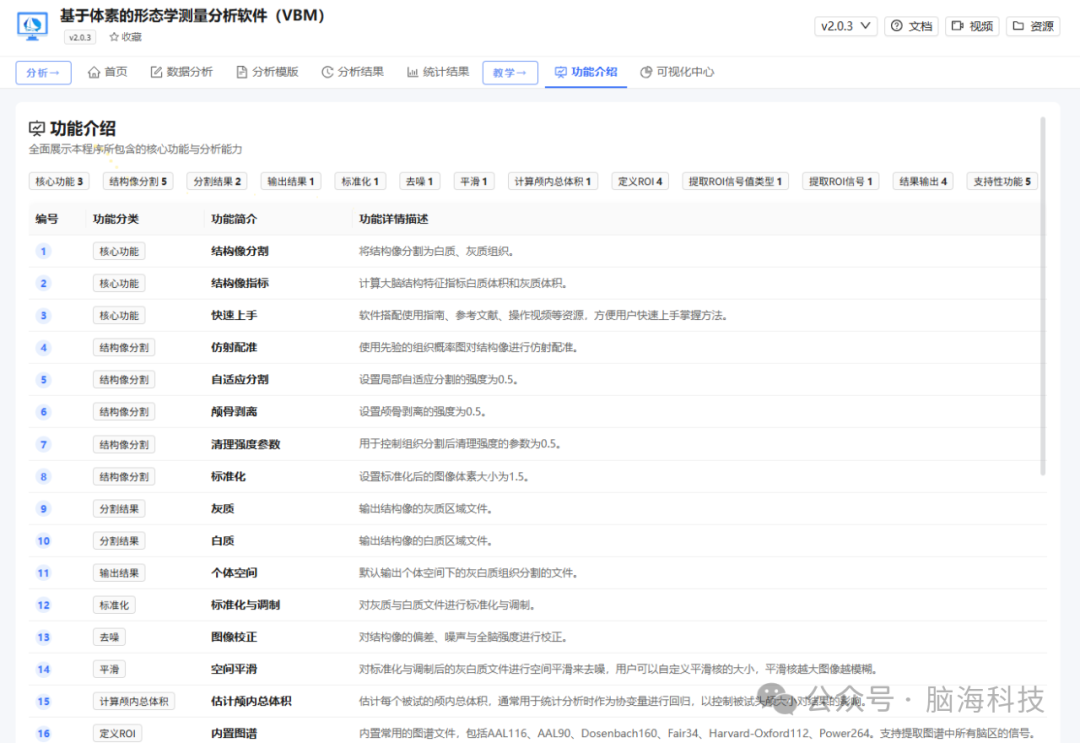Switch to the 分析模版 tab
Screen dimensions: 1080x743
click(x=267, y=72)
